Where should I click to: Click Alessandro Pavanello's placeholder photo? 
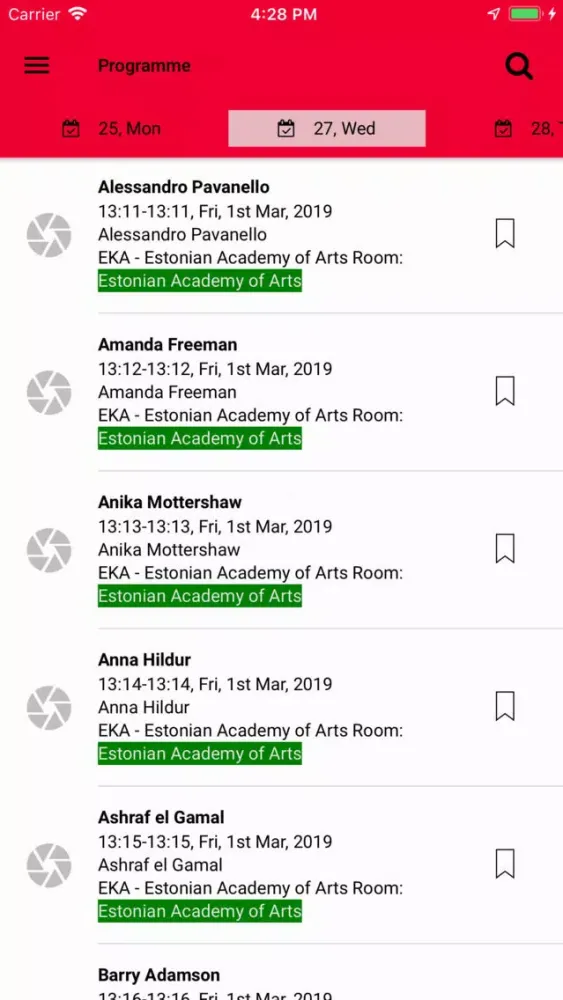pyautogui.click(x=49, y=235)
